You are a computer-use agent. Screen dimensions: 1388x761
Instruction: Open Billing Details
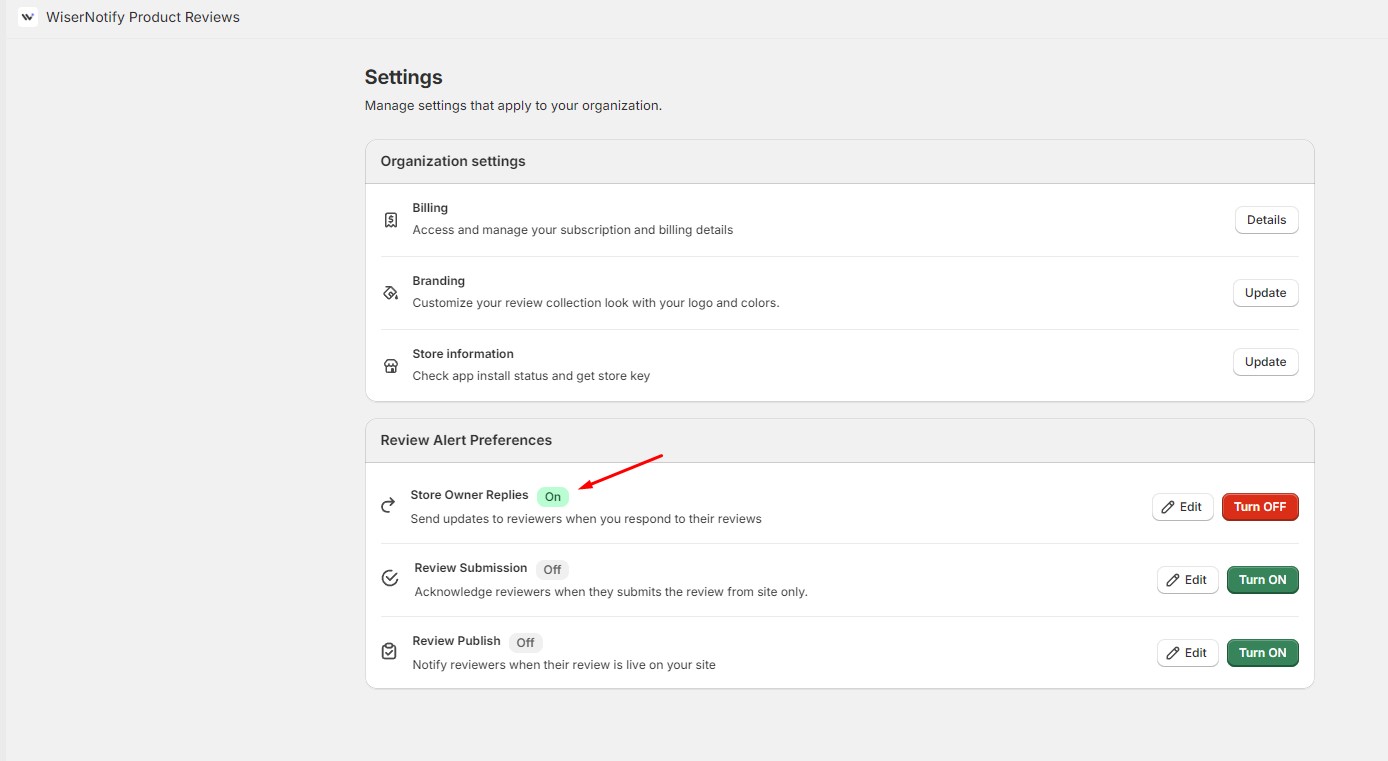(x=1266, y=220)
